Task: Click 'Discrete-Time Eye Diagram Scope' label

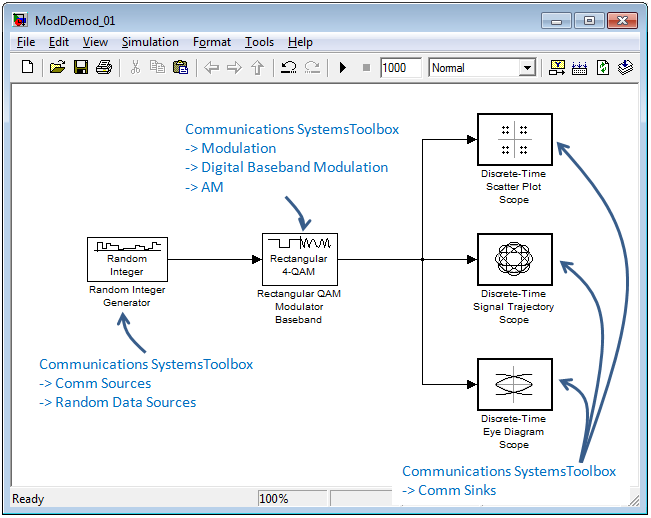Action: point(514,432)
